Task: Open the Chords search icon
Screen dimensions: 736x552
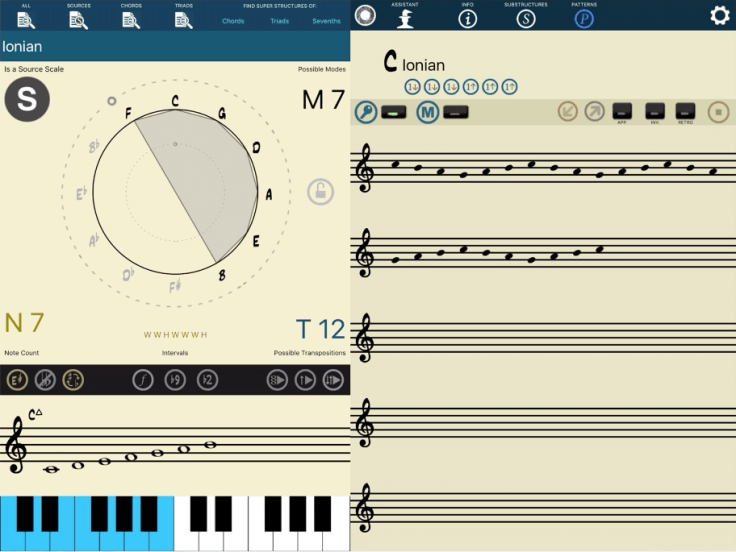Action: (x=131, y=18)
